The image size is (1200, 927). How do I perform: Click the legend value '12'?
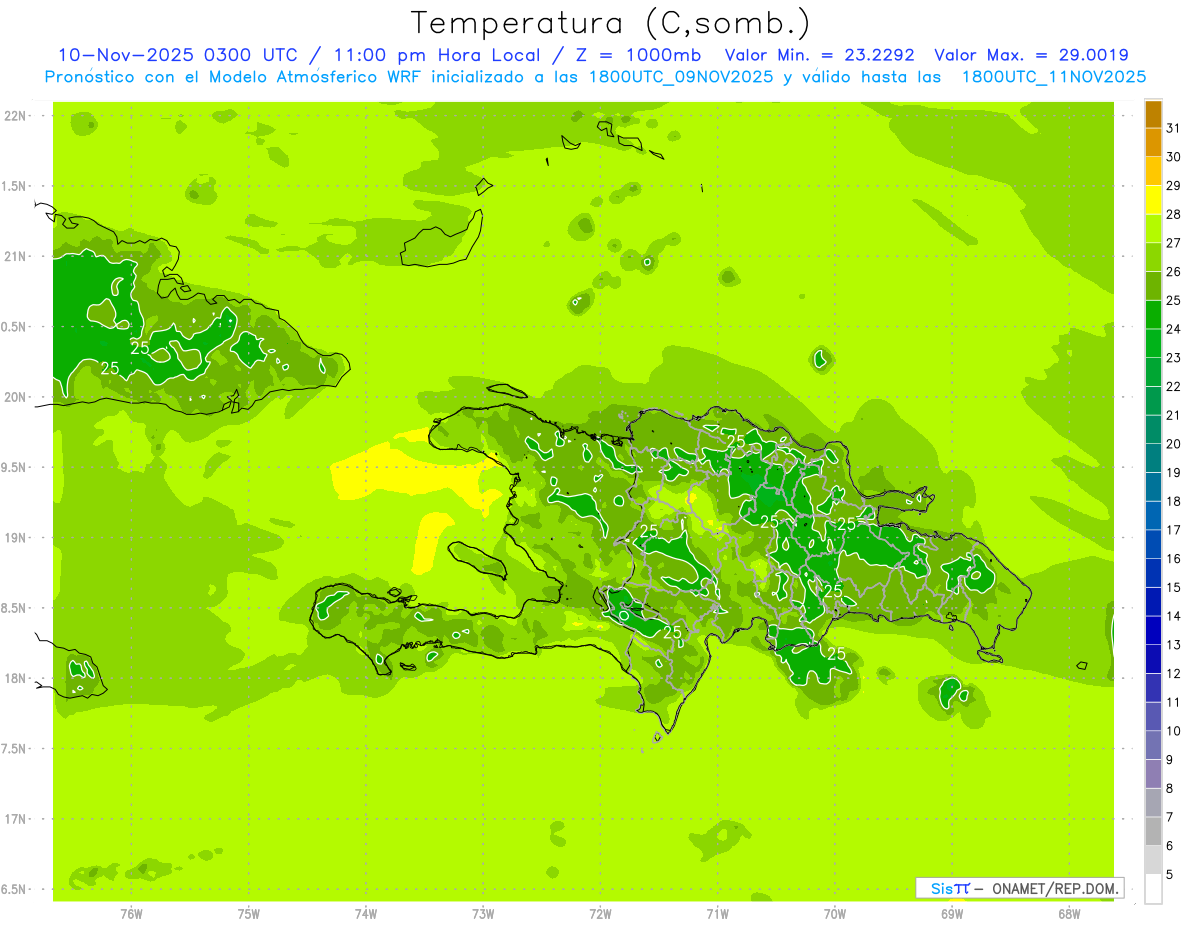tap(1174, 673)
